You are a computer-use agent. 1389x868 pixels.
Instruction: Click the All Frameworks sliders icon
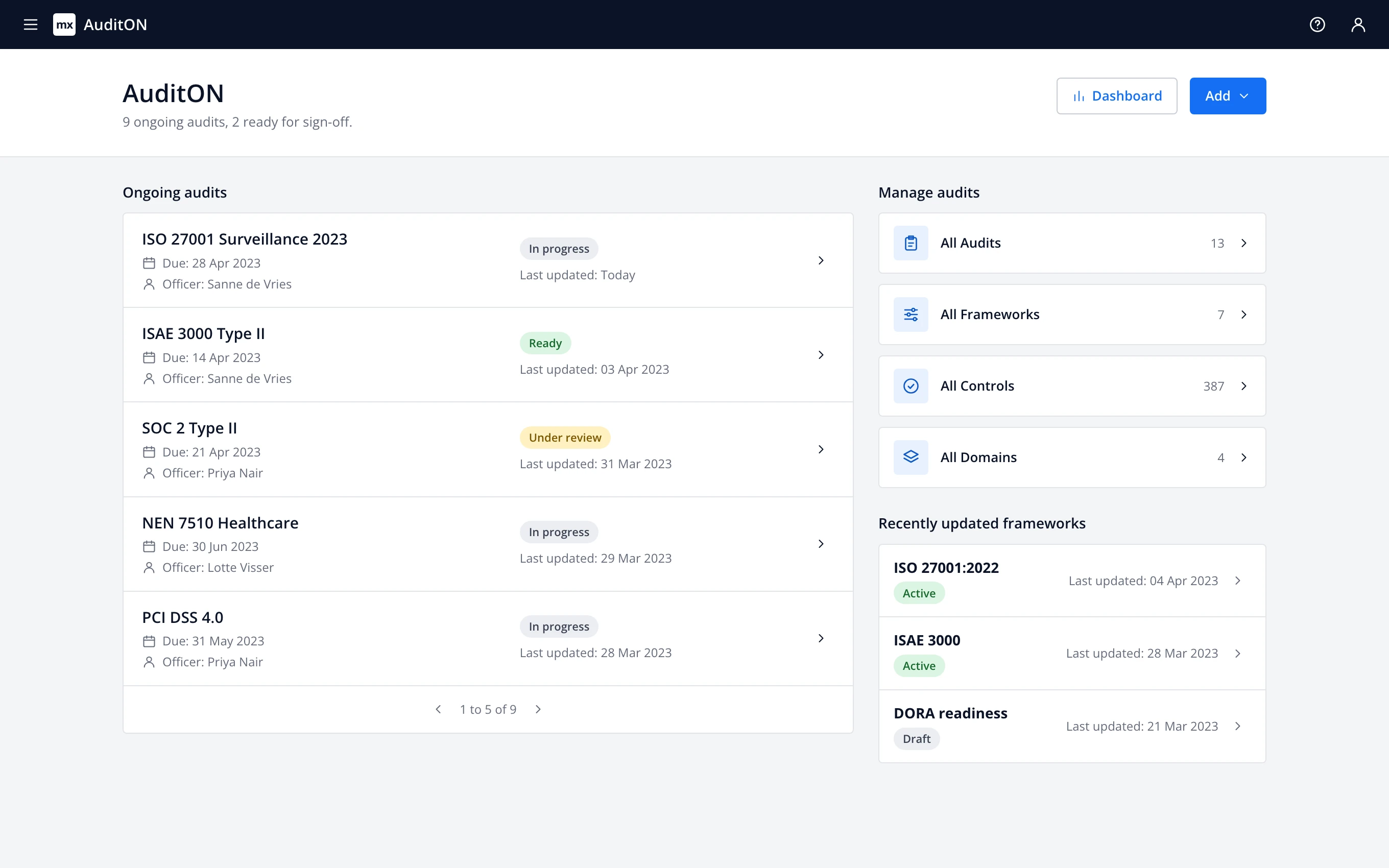pyautogui.click(x=911, y=315)
